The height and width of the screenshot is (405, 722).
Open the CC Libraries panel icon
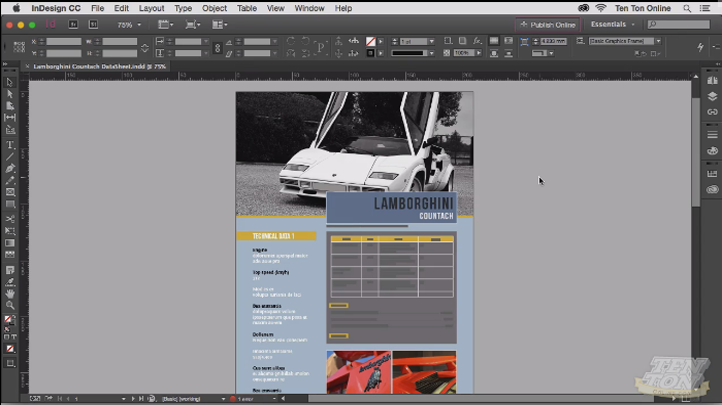coord(712,189)
